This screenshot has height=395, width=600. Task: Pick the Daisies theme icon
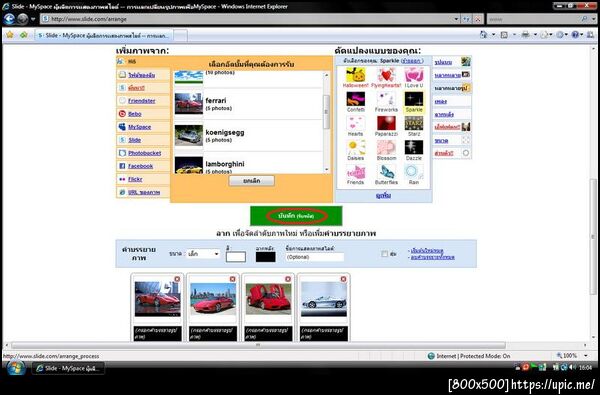coord(355,148)
